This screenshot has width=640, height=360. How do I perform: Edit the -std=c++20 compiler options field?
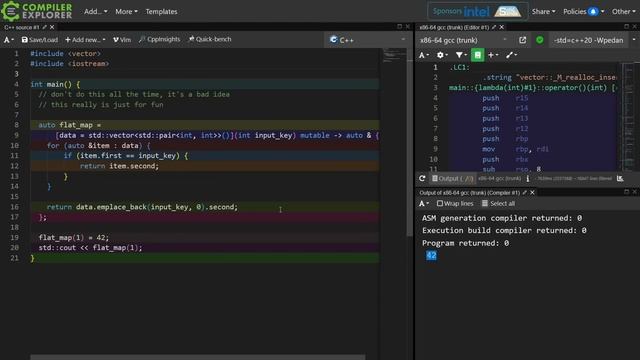[588, 40]
